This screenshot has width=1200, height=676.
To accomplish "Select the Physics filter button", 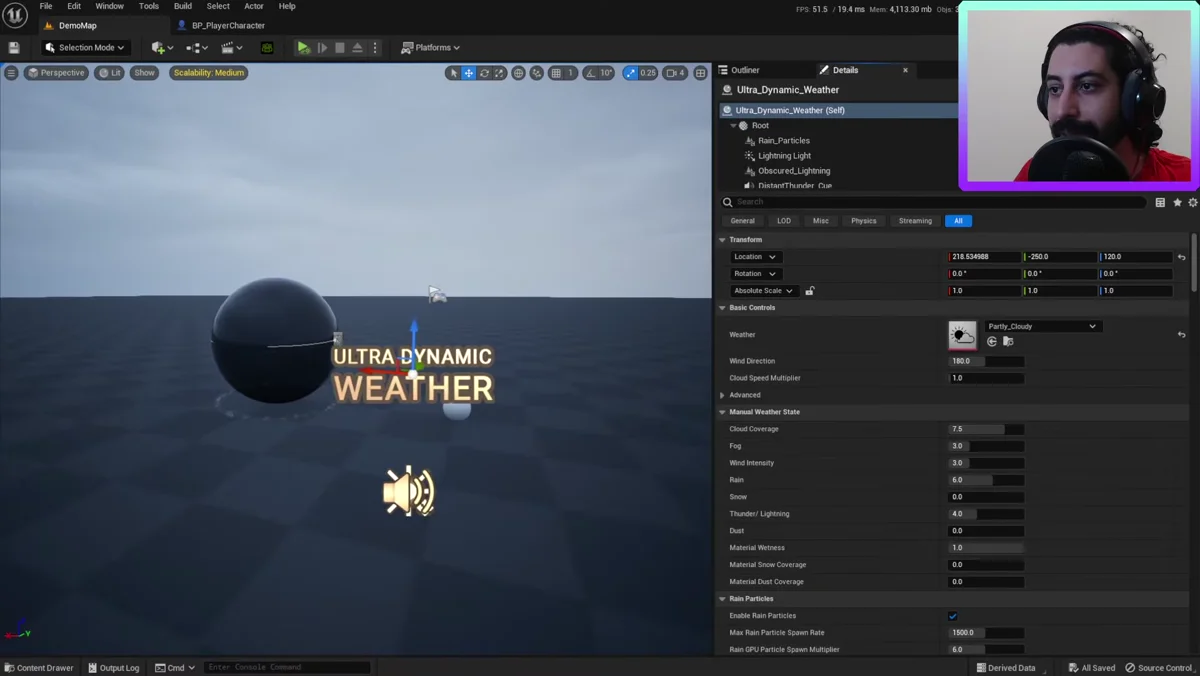I will pos(864,221).
